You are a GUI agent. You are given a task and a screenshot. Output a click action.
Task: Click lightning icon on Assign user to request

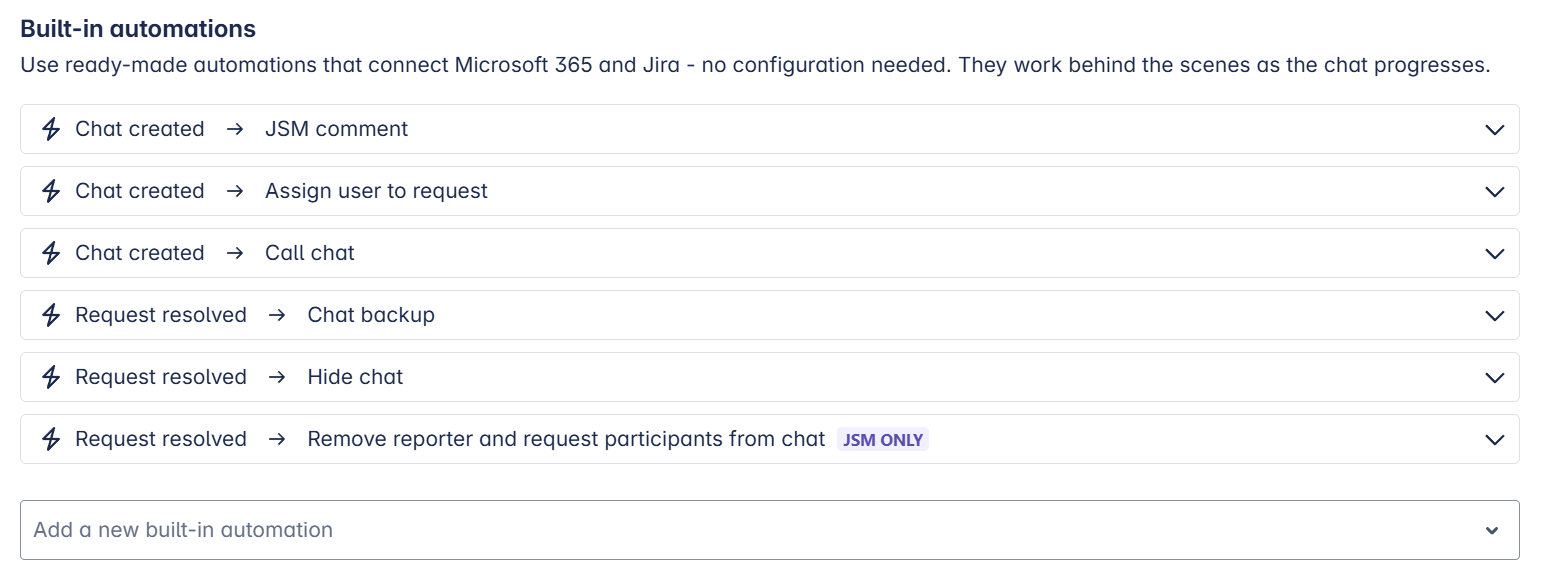pos(51,191)
